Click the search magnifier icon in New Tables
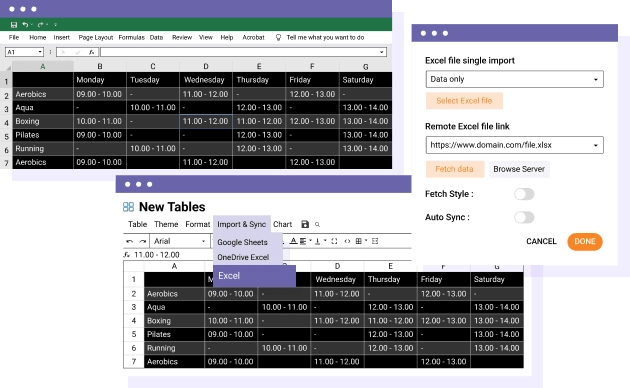This screenshot has width=630, height=388. click(317, 225)
